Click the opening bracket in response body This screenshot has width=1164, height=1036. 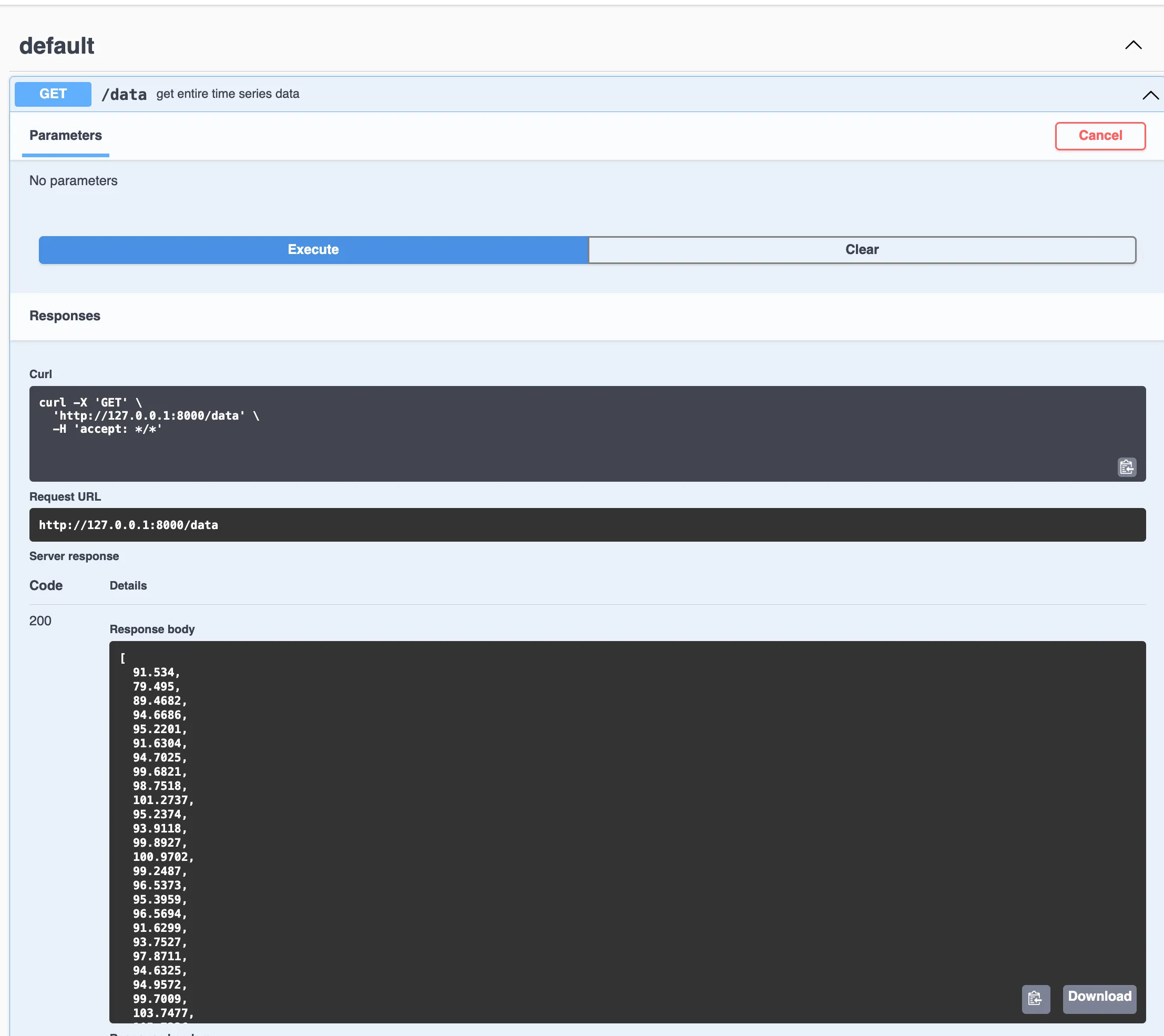pyautogui.click(x=122, y=658)
